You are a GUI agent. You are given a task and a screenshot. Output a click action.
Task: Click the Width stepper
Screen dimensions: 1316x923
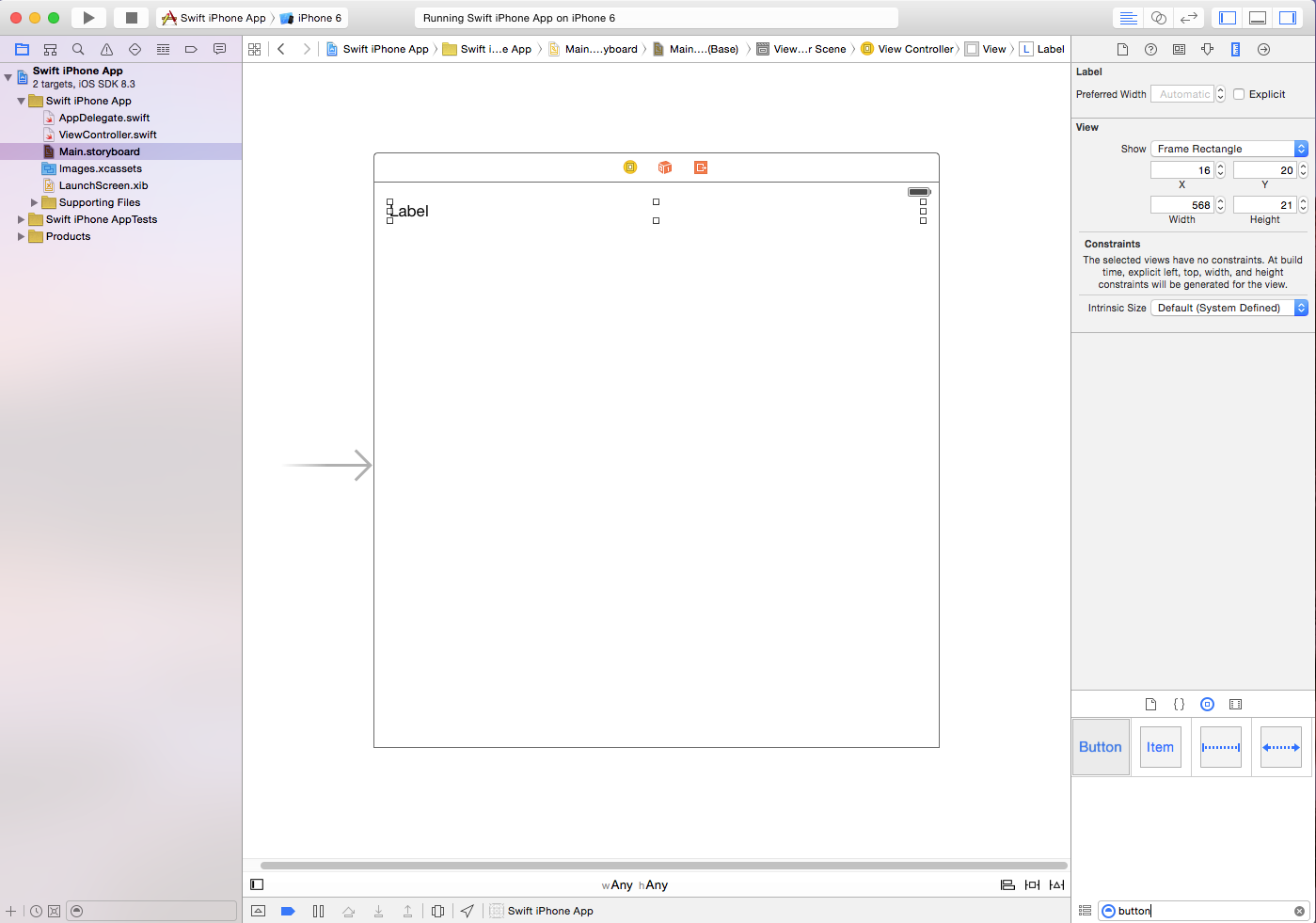[x=1220, y=205]
